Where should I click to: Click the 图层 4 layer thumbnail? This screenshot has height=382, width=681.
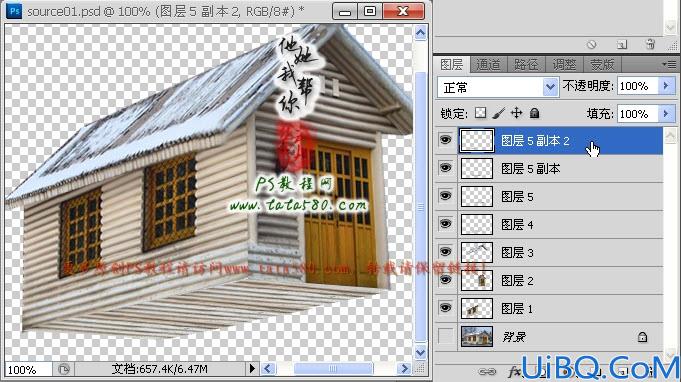tap(476, 224)
